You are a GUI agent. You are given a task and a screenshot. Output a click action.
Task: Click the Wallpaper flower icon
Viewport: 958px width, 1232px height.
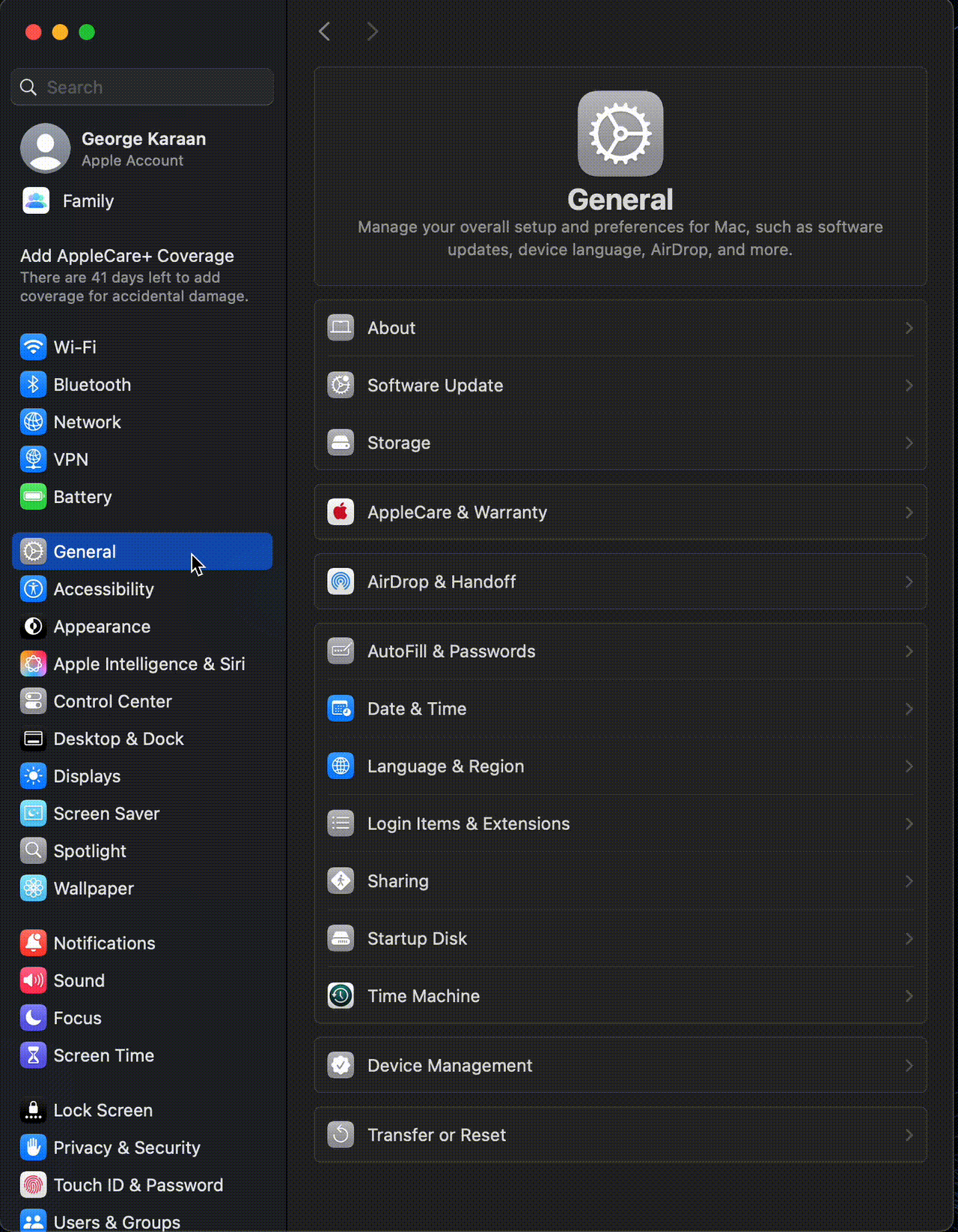tap(33, 888)
